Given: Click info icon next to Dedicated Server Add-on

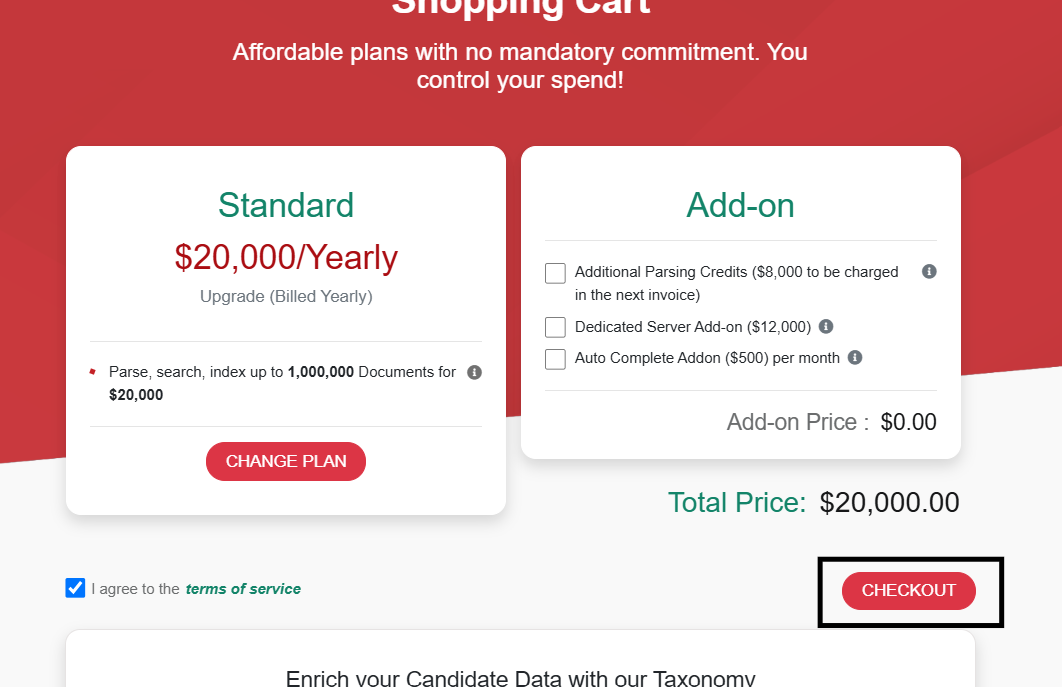Looking at the screenshot, I should pos(826,327).
